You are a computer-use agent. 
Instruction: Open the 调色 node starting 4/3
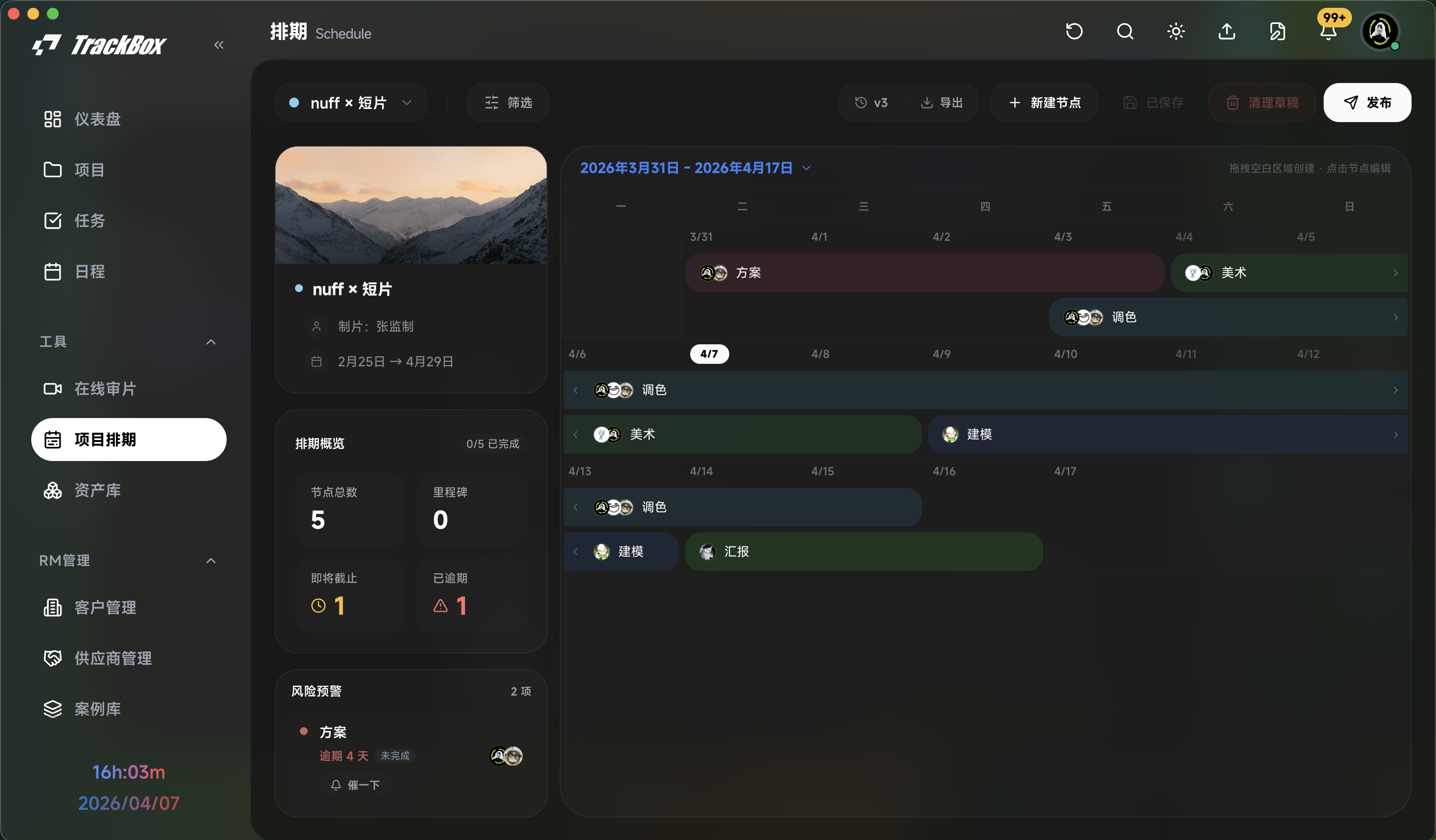click(x=1228, y=317)
